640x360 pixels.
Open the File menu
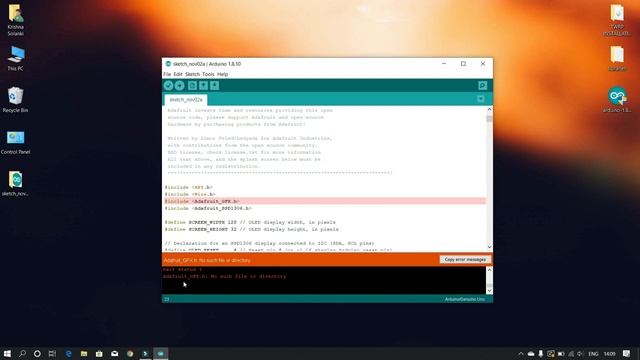pyautogui.click(x=167, y=74)
